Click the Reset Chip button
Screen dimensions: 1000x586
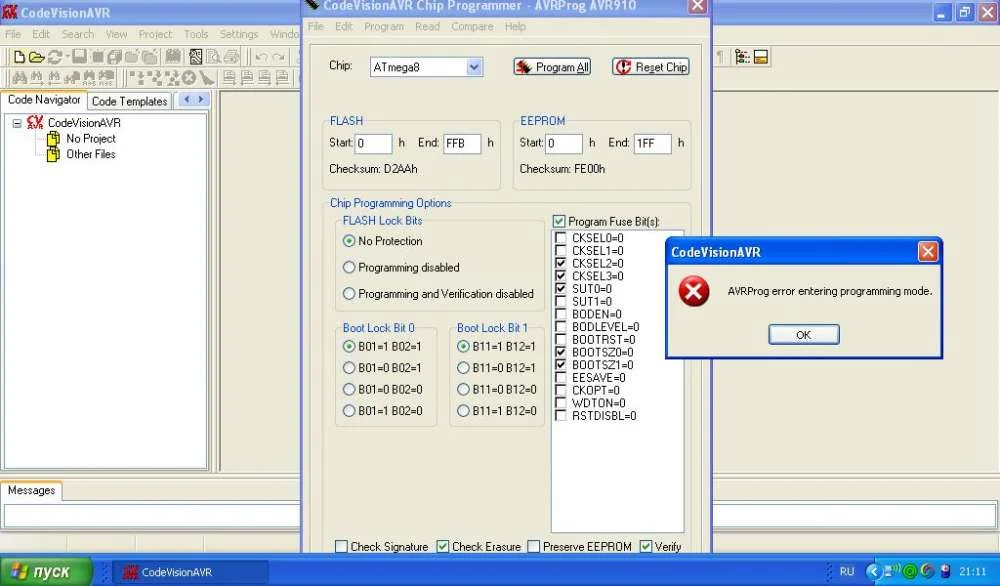(x=651, y=67)
